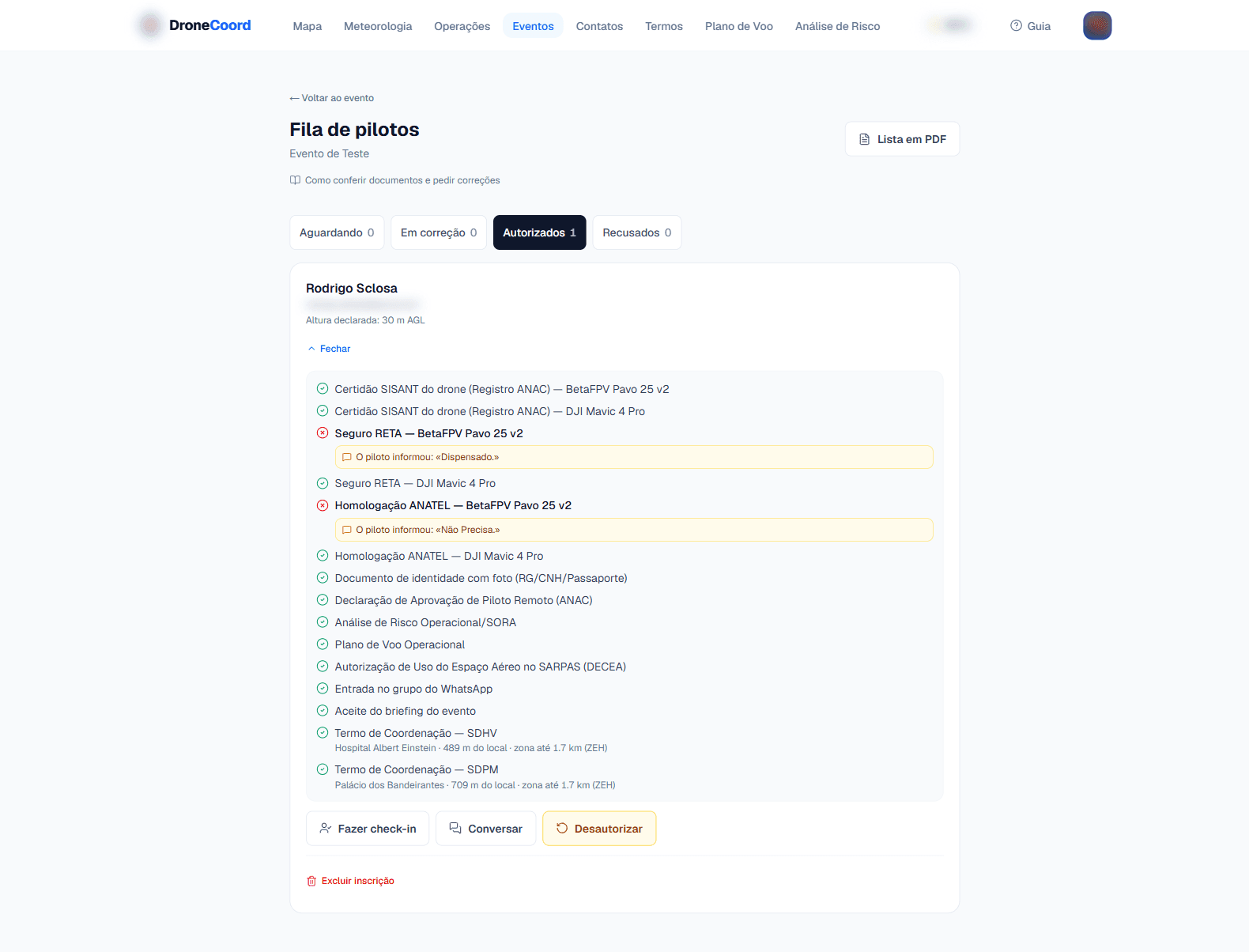Click green check icon for Seguro RETA DJI Mavic

click(323, 483)
